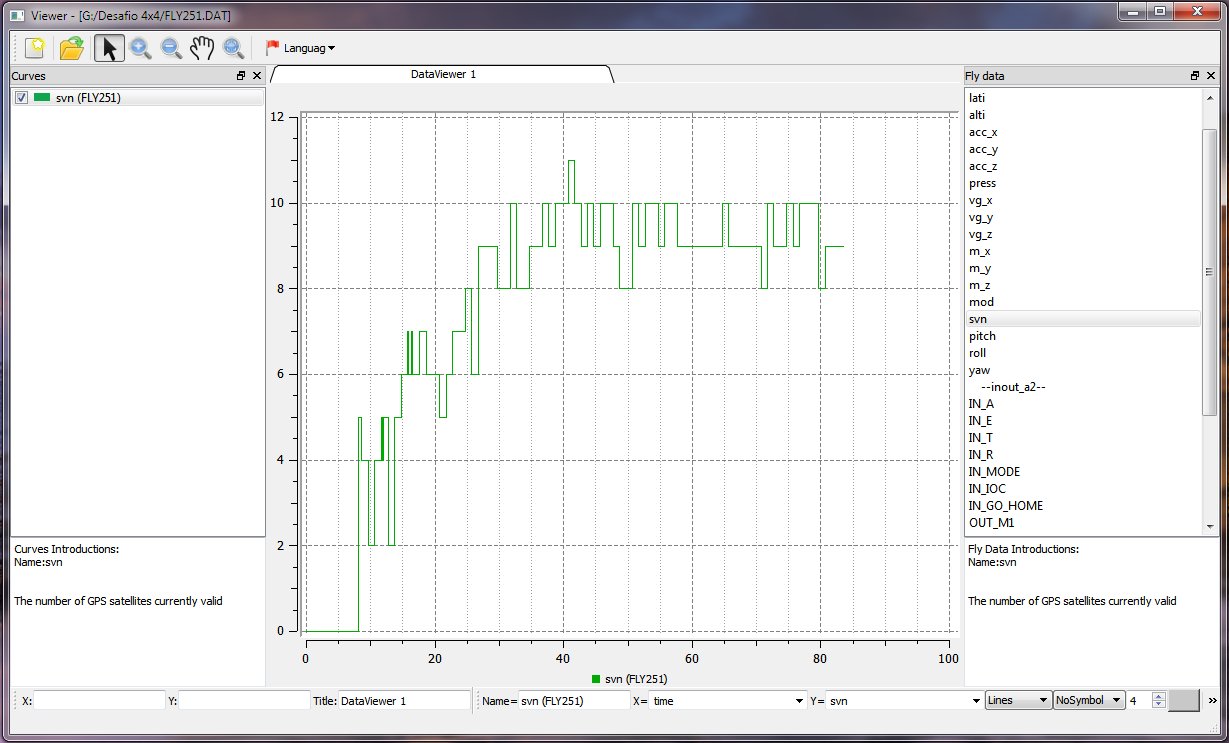This screenshot has width=1229, height=743.
Task: Select the arrow pointer tool
Action: [x=109, y=48]
